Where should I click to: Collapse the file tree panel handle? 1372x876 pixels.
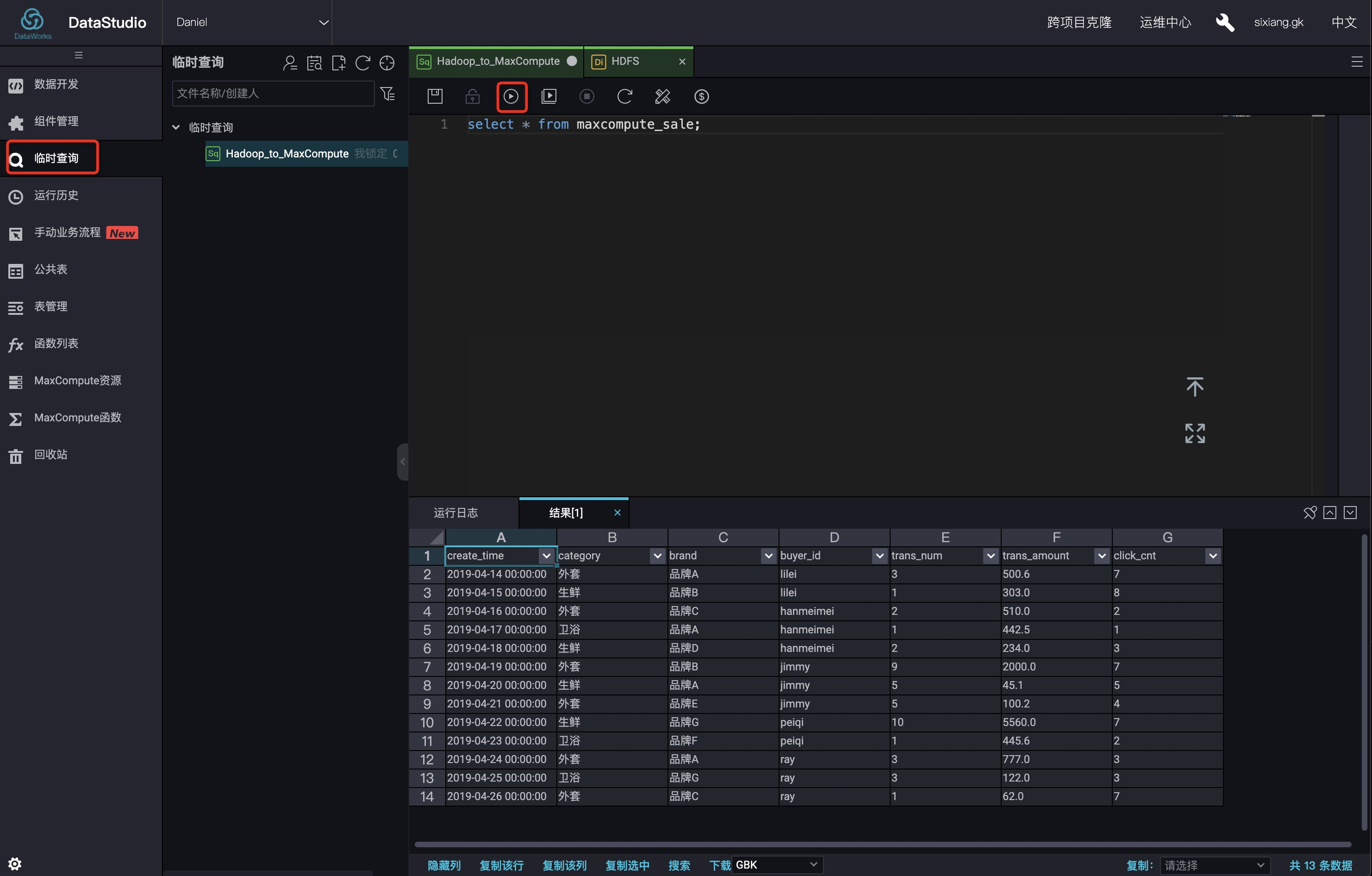[x=402, y=462]
